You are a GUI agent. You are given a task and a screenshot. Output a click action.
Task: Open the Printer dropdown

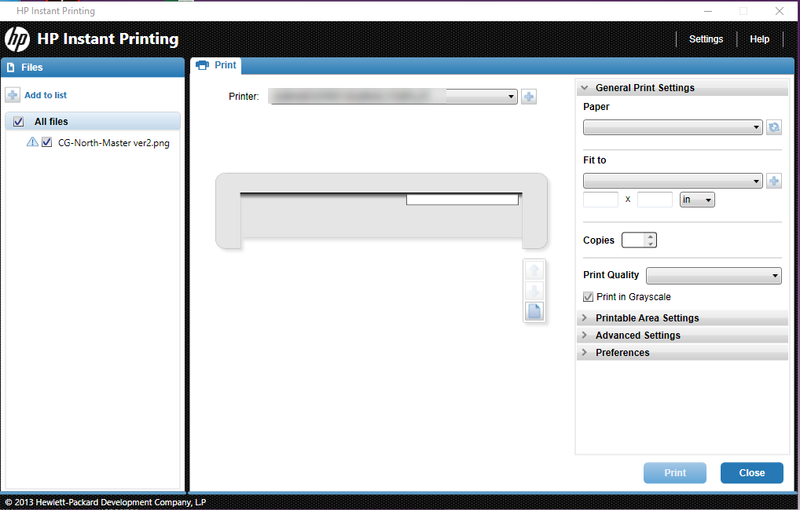tap(393, 96)
